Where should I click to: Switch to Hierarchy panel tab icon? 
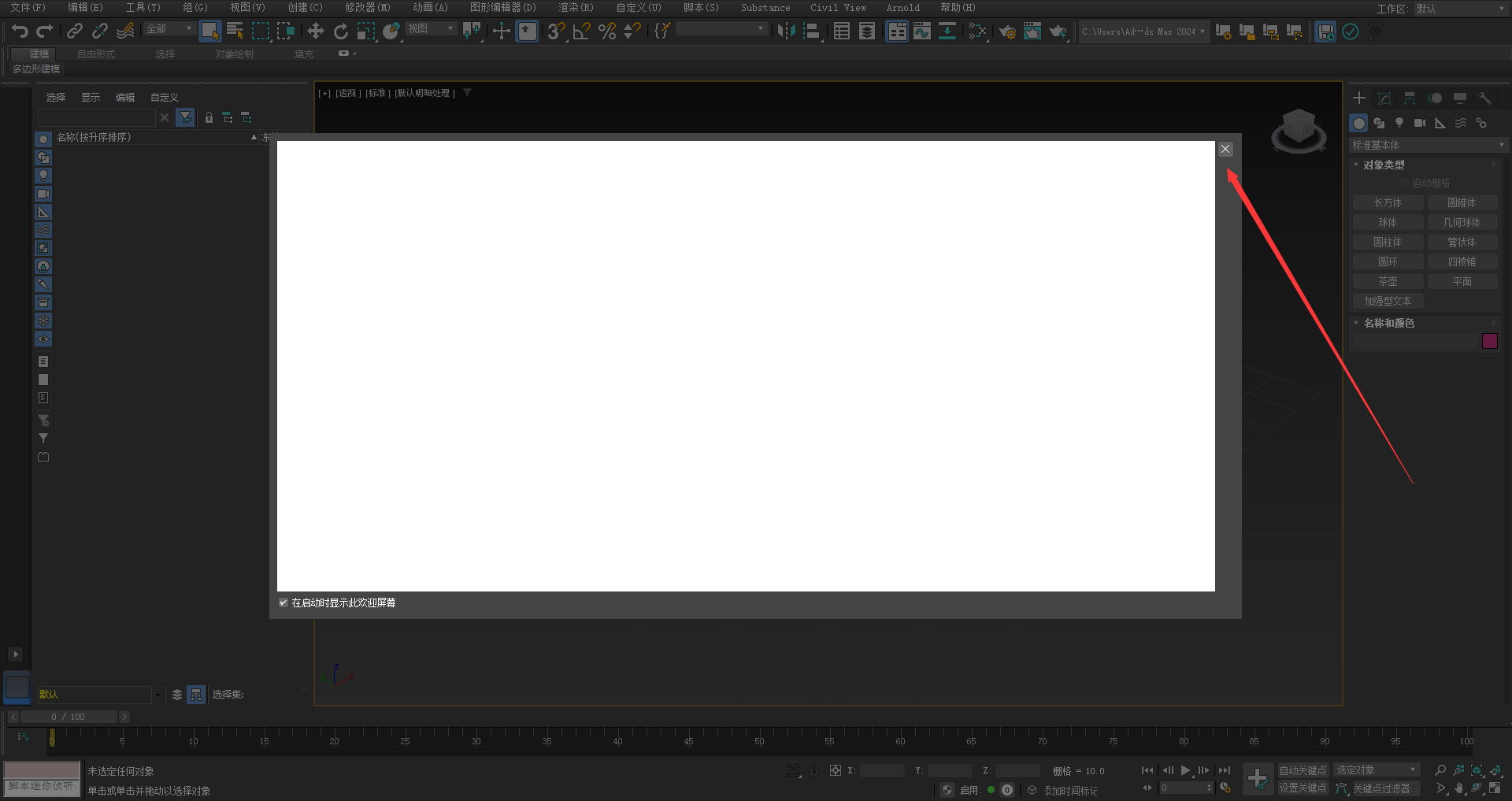click(x=1410, y=98)
